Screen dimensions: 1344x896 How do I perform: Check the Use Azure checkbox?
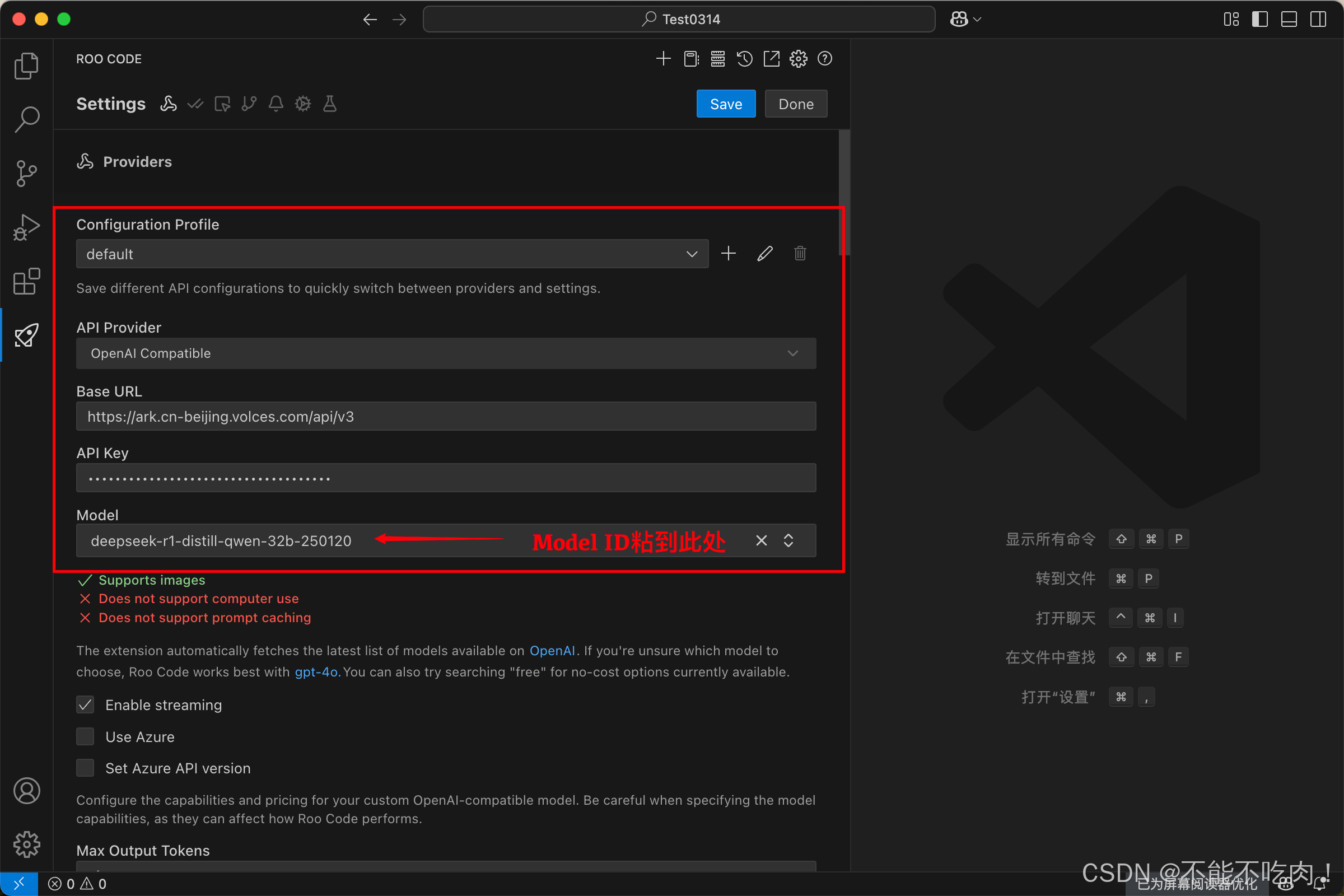[x=85, y=736]
